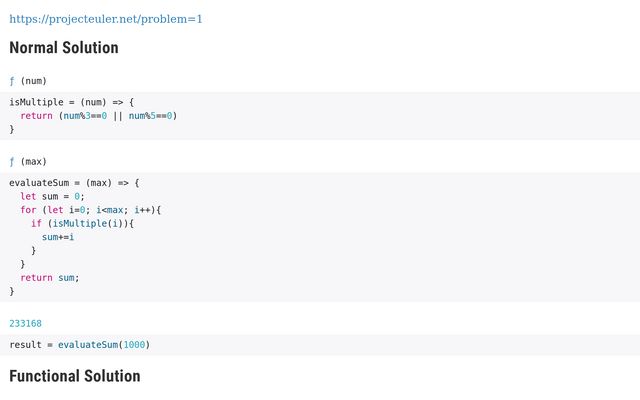Open the projecteuler.net problem=1 link

[x=106, y=19]
